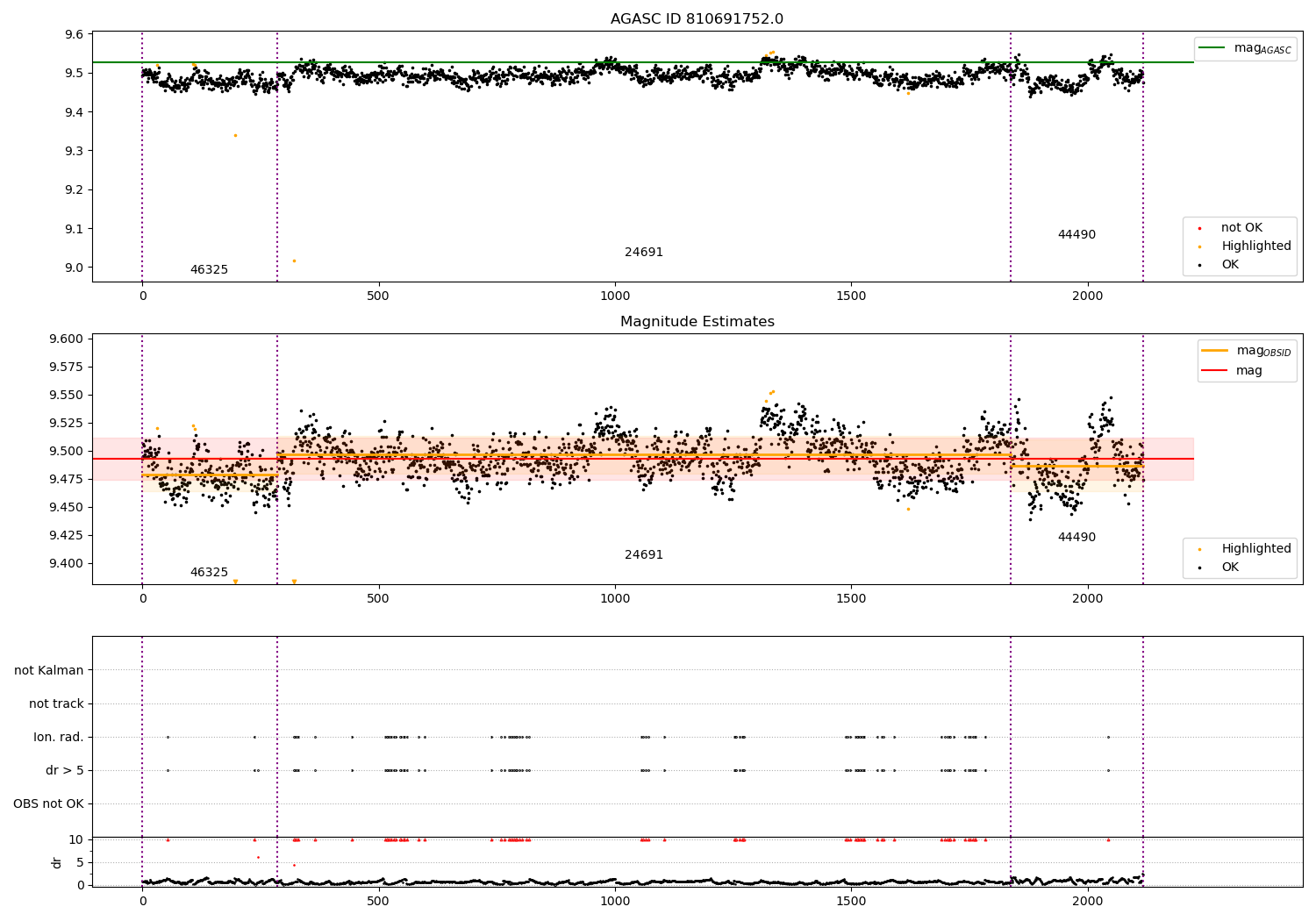Click 'Highlighted' legend entry in top plot

point(1256,246)
